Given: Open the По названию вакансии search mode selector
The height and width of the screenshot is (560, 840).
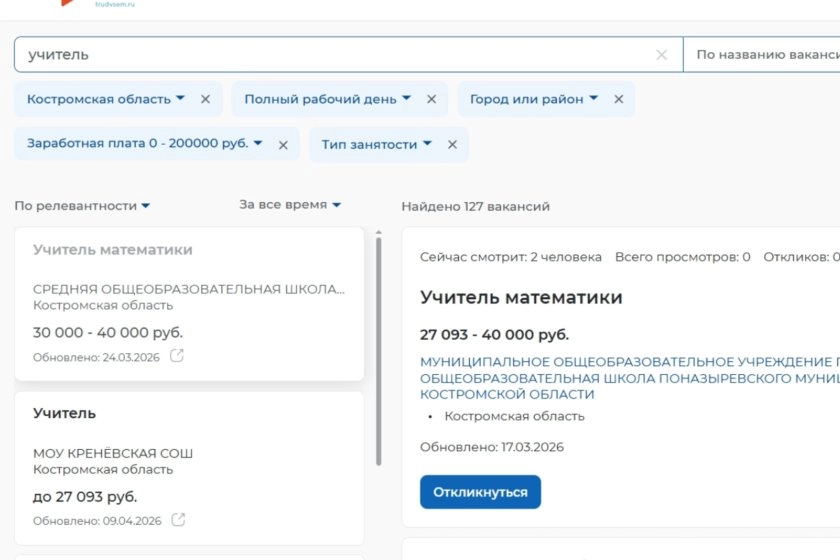Looking at the screenshot, I should tap(760, 55).
